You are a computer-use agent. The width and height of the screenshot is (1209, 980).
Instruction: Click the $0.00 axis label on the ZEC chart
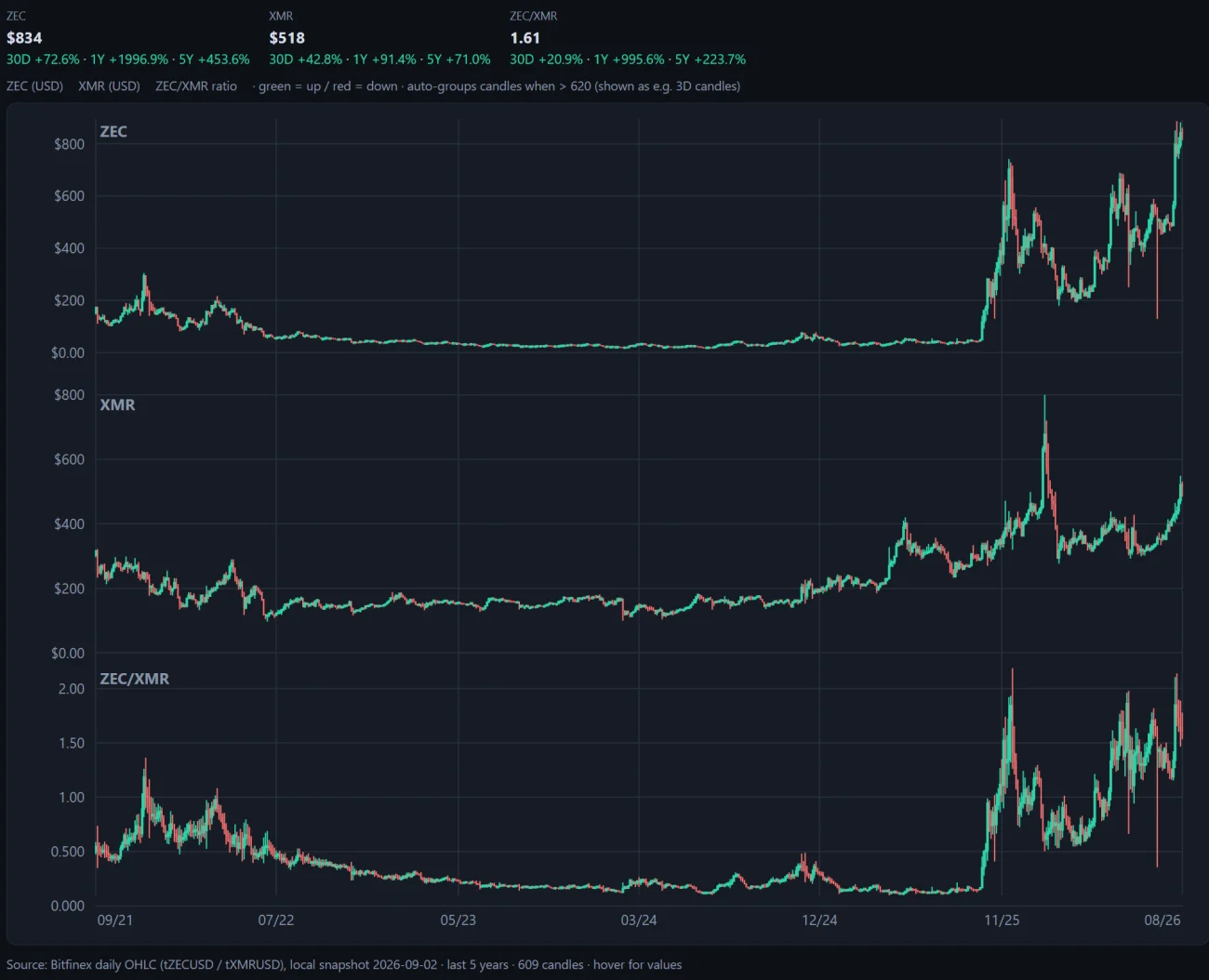(68, 352)
